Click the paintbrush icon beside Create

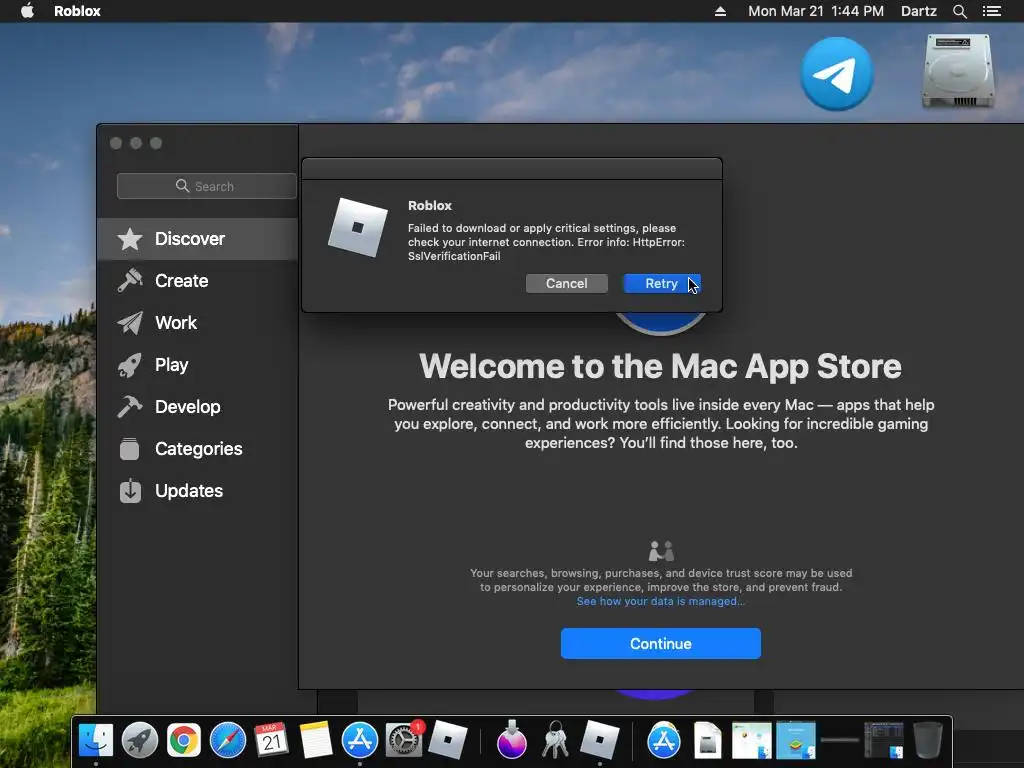pyautogui.click(x=130, y=281)
